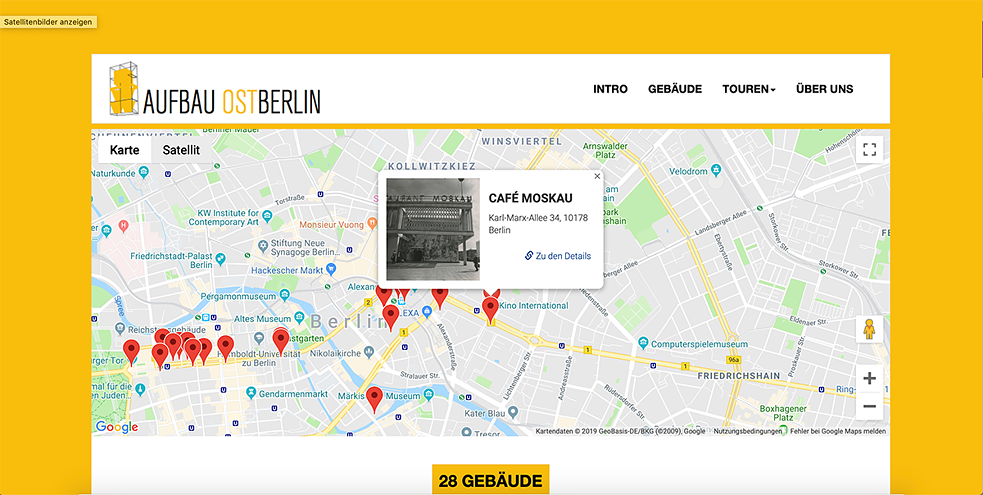Close the Café Moskau info popup
983x495 pixels.
[597, 176]
